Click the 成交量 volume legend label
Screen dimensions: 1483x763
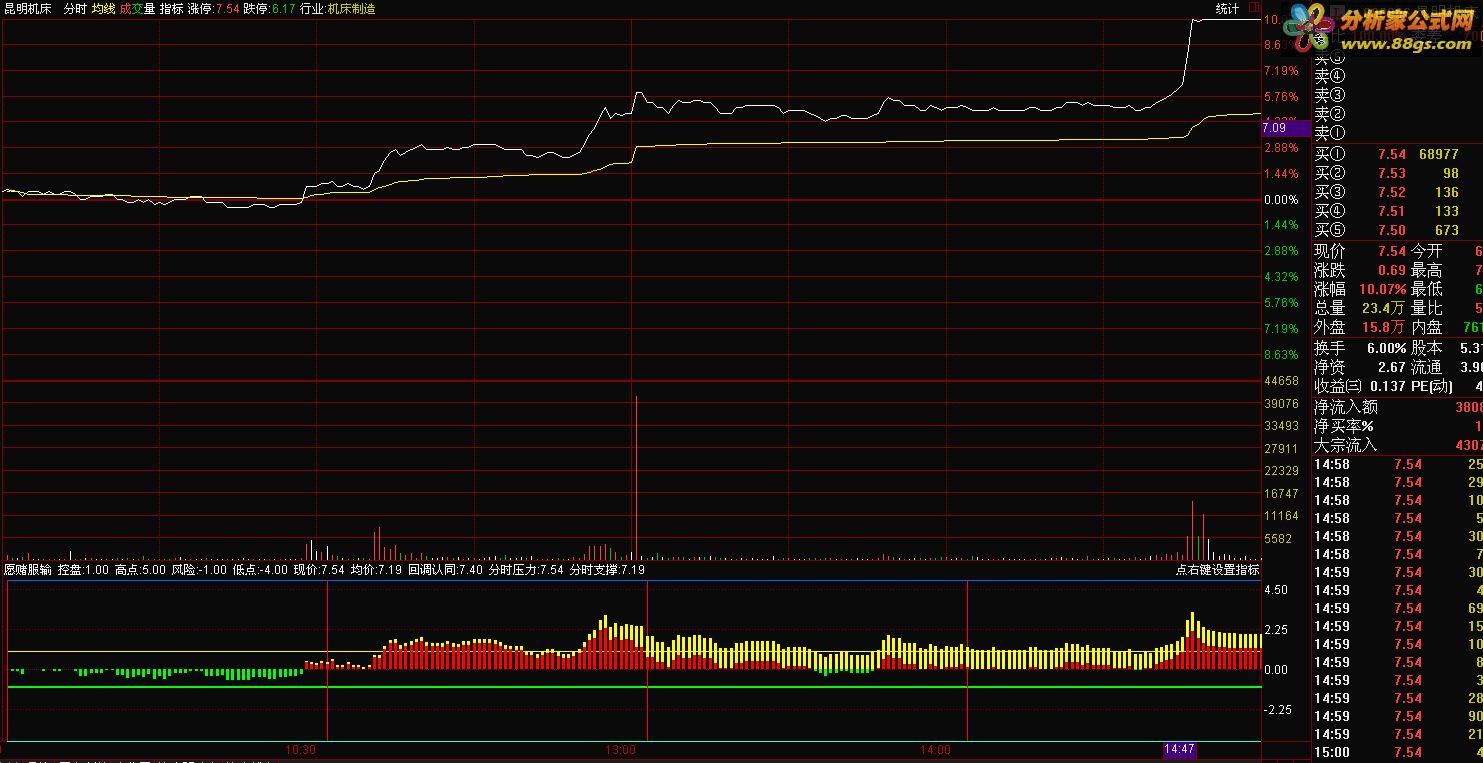pyautogui.click(x=137, y=8)
